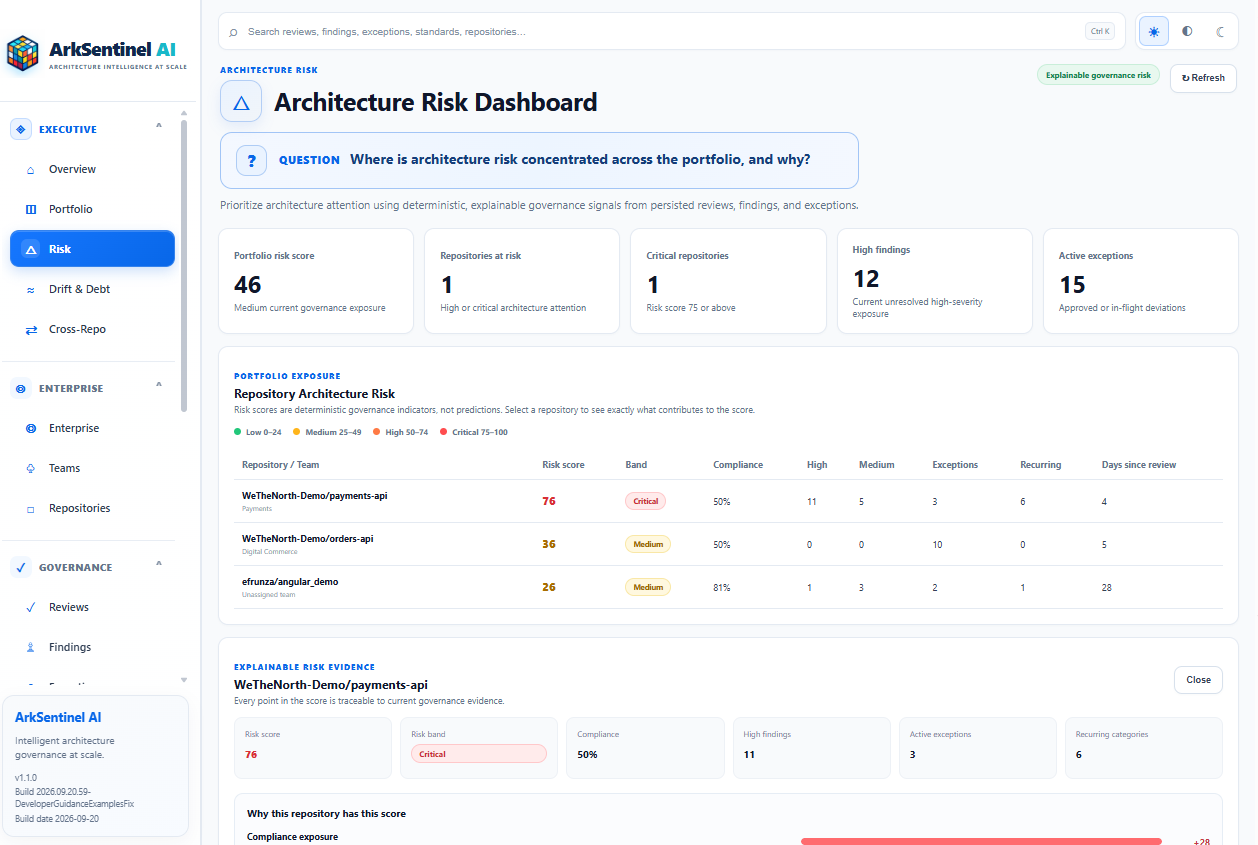Click the Portfolio columns icon
This screenshot has height=845, width=1258.
tap(30, 210)
